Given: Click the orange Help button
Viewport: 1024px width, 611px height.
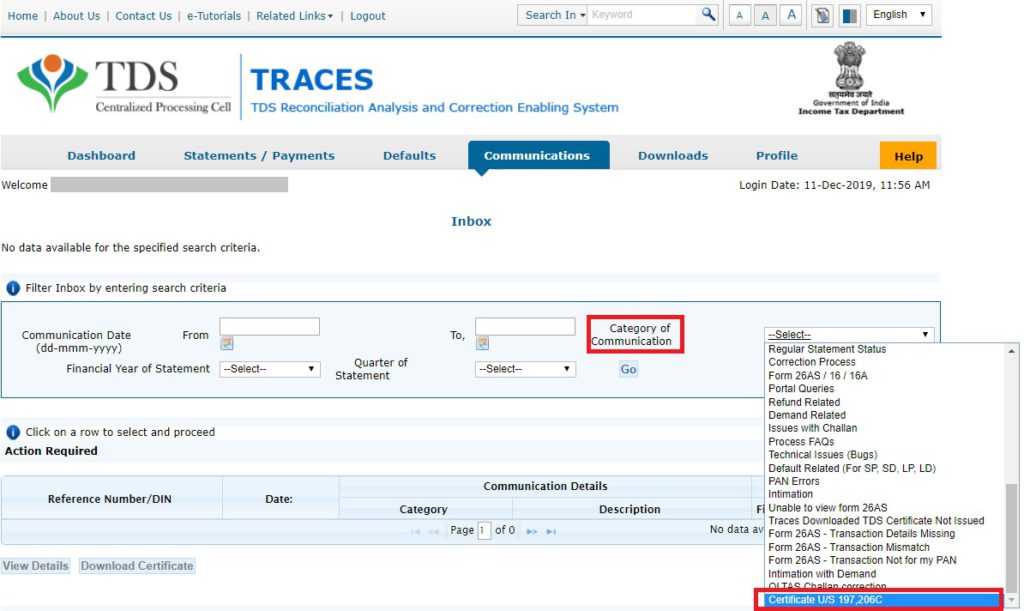Looking at the screenshot, I should click(908, 156).
